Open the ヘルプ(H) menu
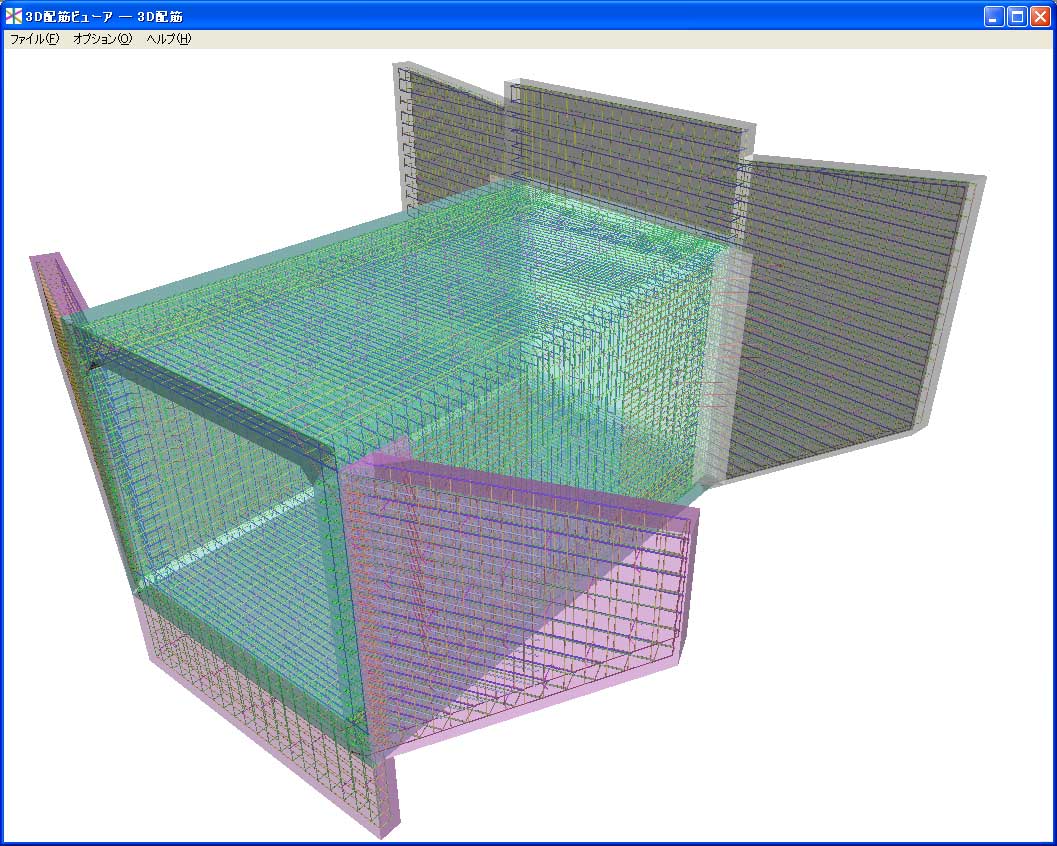The height and width of the screenshot is (846, 1057). [x=169, y=39]
